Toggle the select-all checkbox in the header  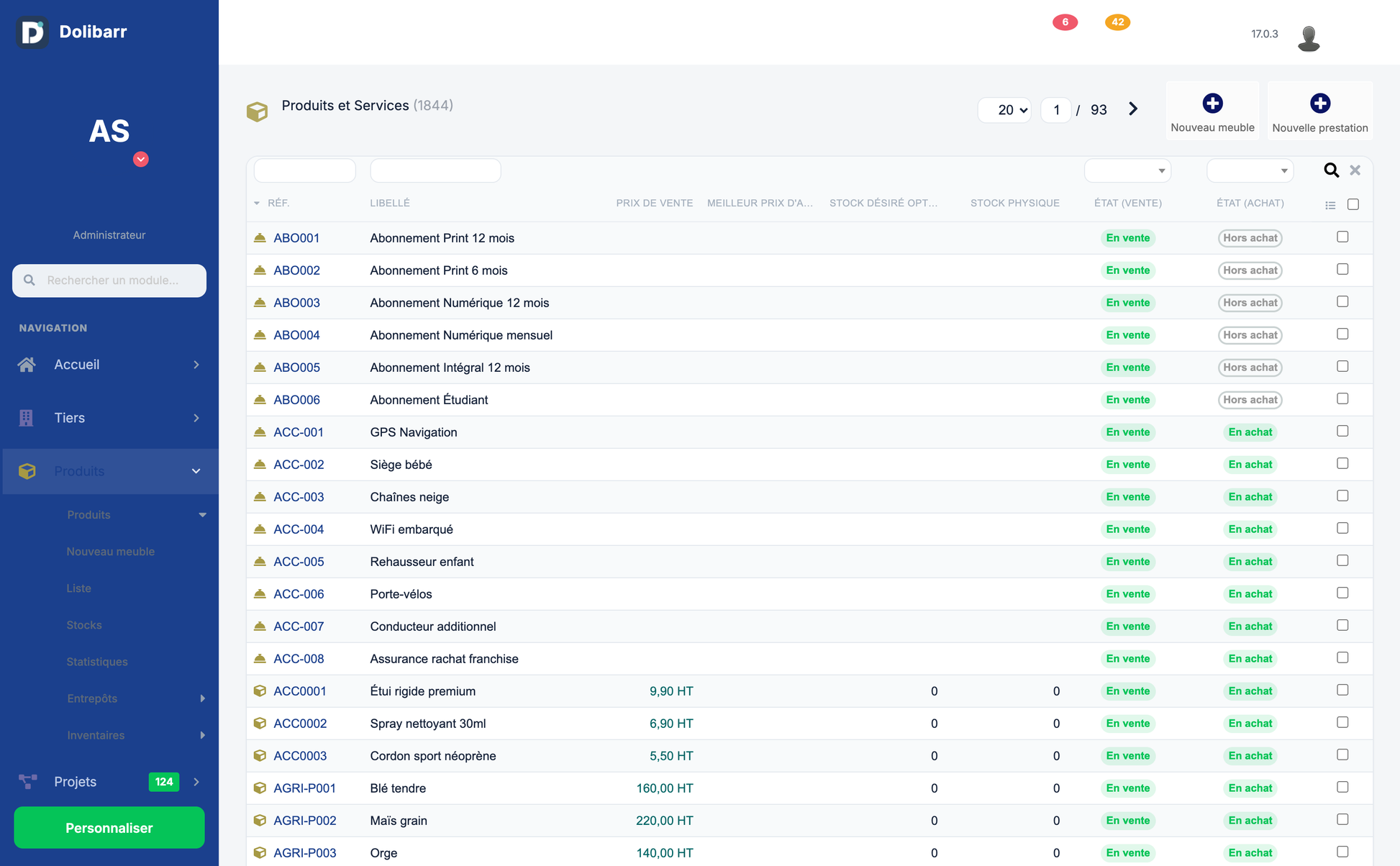tap(1353, 204)
